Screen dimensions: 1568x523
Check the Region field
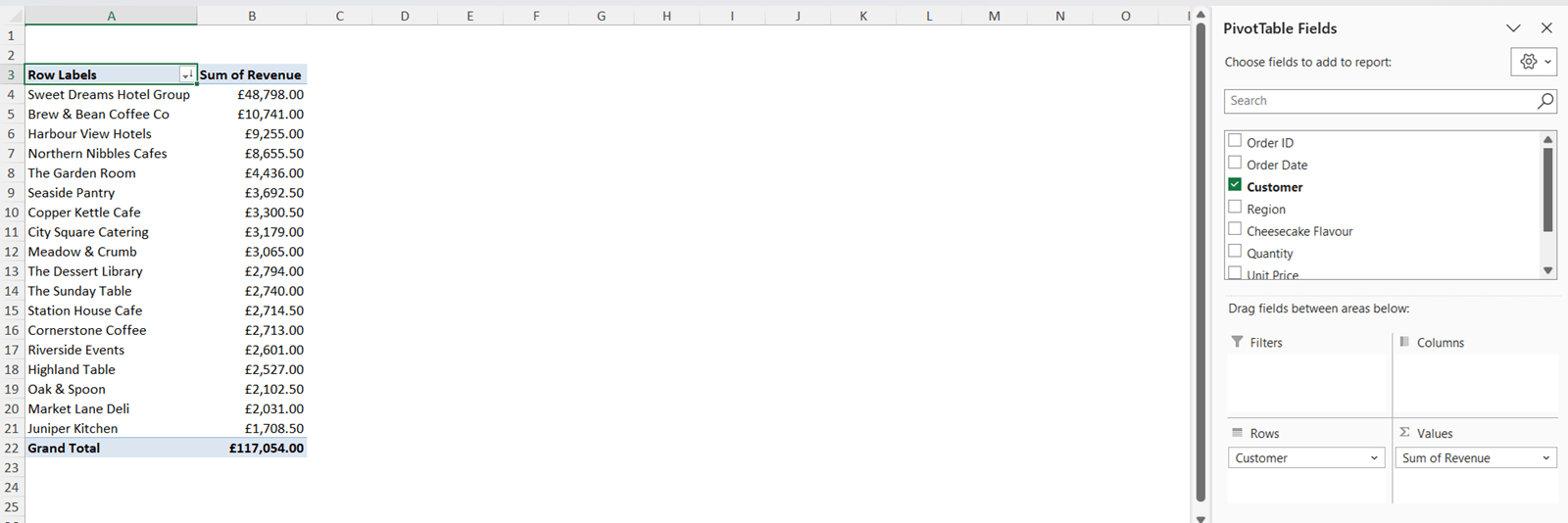coord(1235,208)
